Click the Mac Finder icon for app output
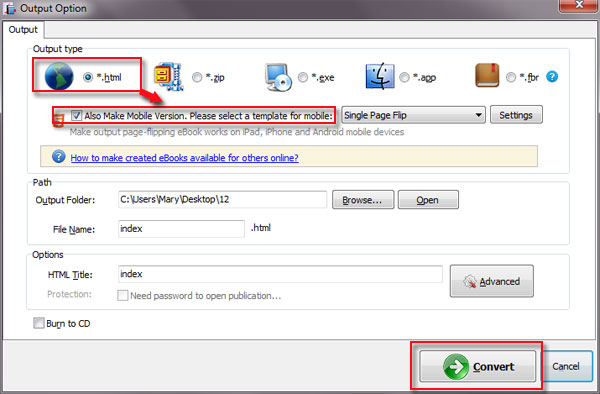The height and width of the screenshot is (394, 600). click(x=380, y=77)
